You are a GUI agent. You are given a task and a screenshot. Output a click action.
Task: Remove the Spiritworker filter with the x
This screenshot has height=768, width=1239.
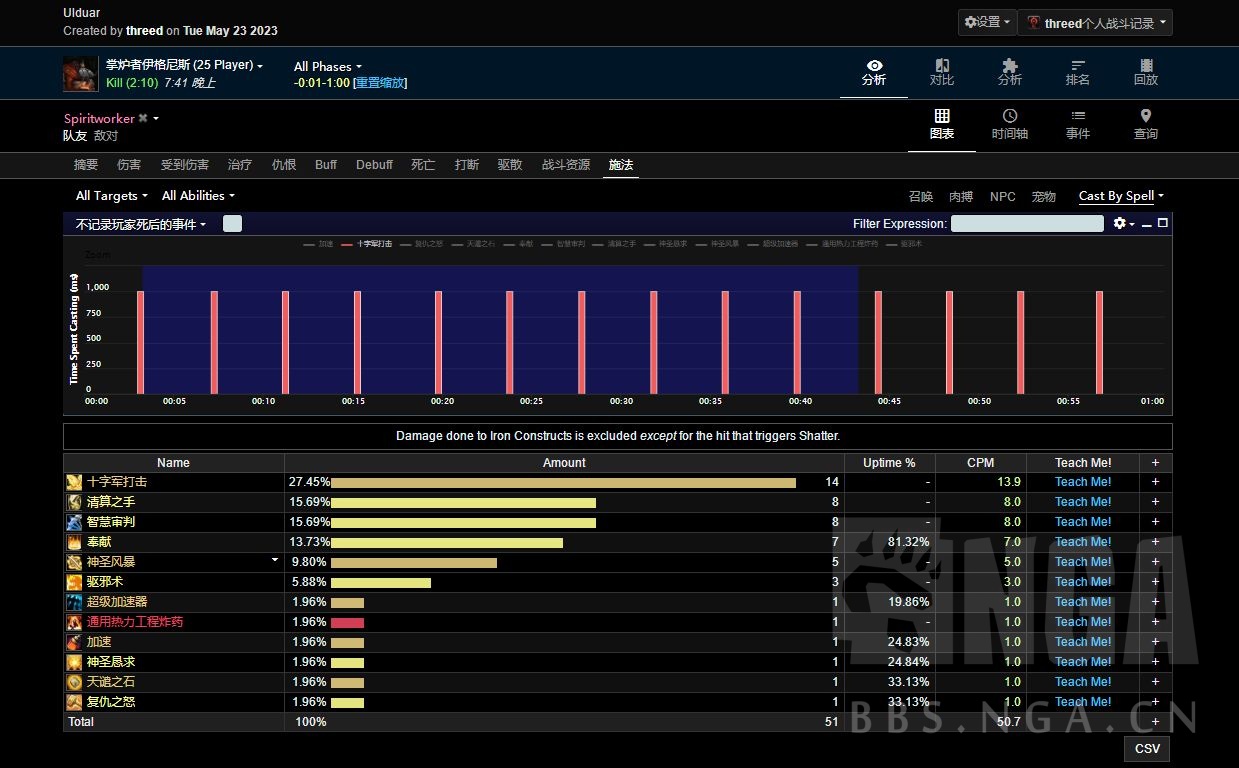click(x=143, y=118)
